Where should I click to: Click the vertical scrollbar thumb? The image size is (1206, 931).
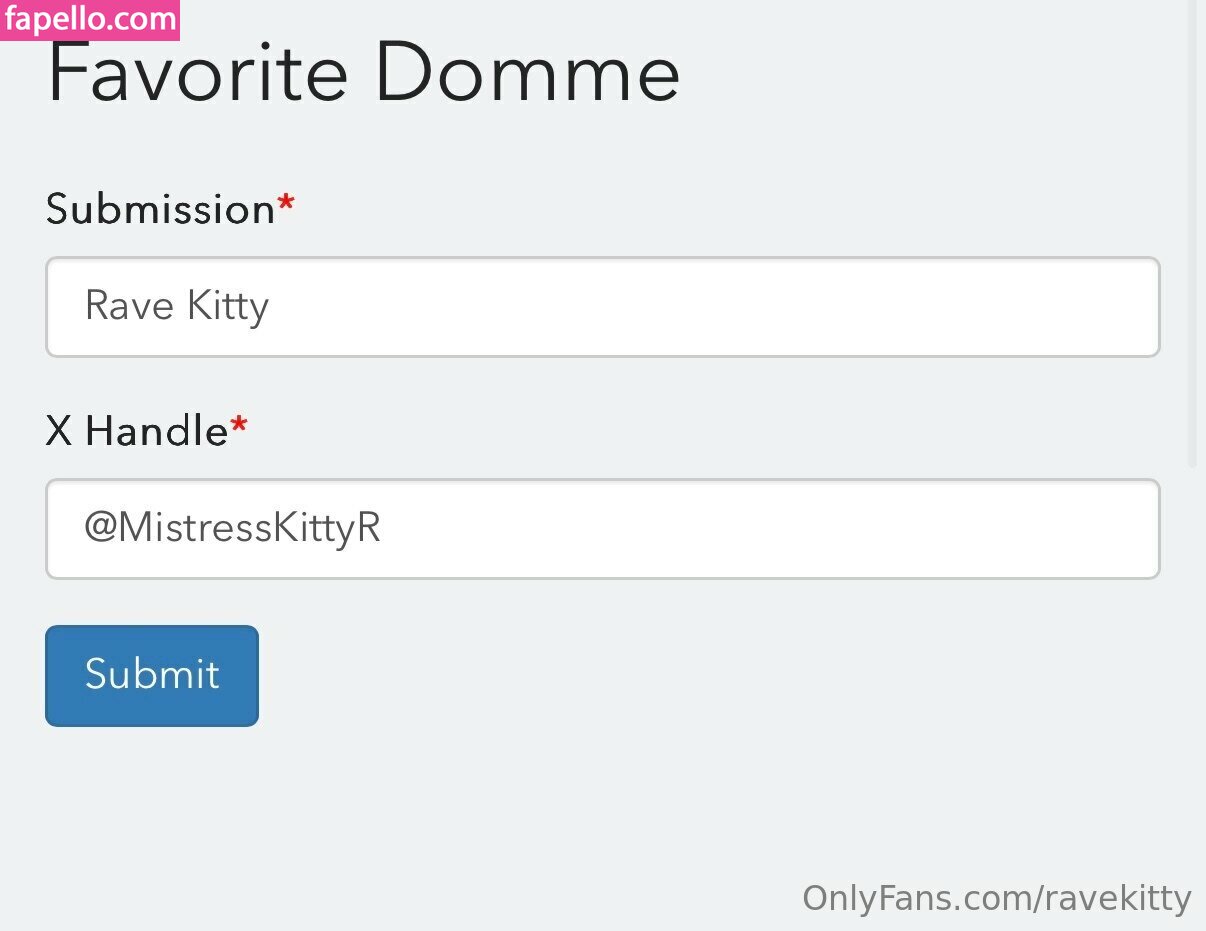point(1192,230)
